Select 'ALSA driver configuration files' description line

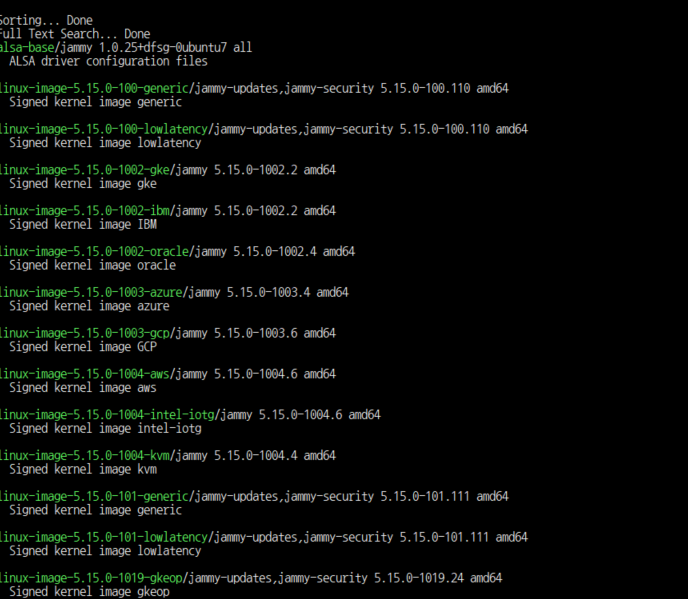pyautogui.click(x=108, y=61)
